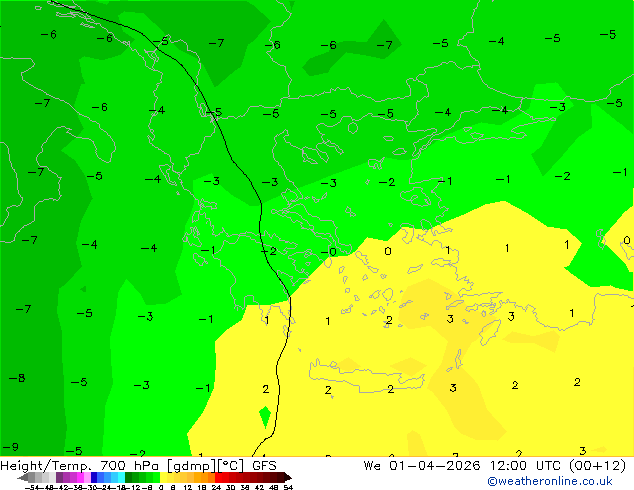Click the (00+12) forecast run label

[598, 466]
